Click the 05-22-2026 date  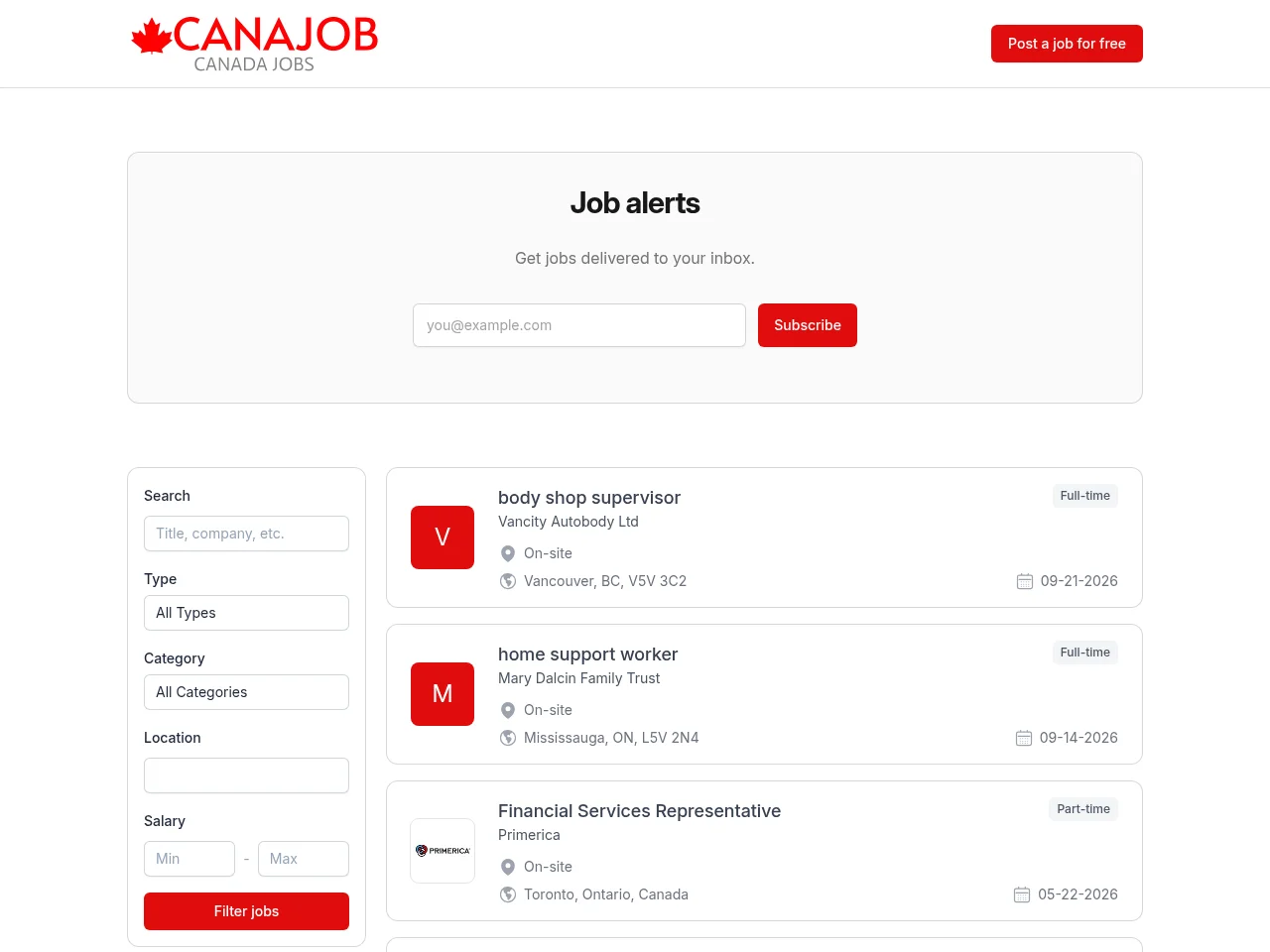[x=1078, y=894]
